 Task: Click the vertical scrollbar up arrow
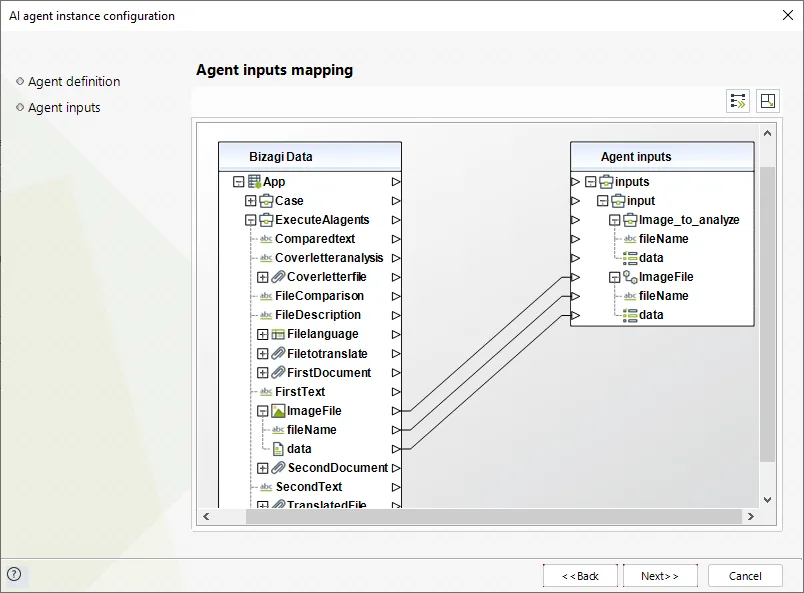(x=768, y=133)
